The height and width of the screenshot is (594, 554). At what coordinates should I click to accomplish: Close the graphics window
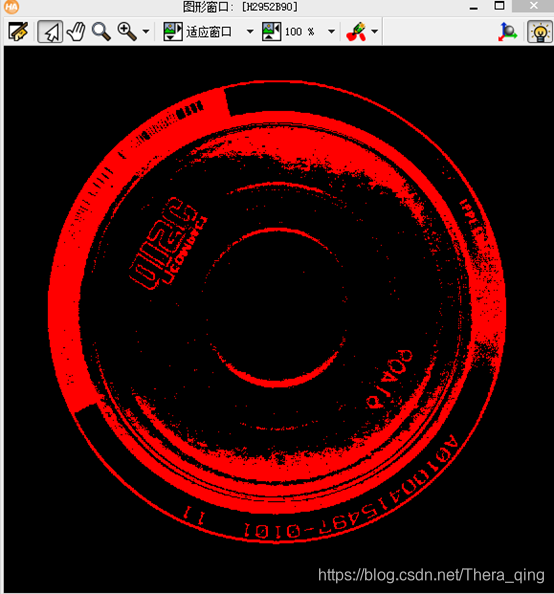[x=534, y=6]
